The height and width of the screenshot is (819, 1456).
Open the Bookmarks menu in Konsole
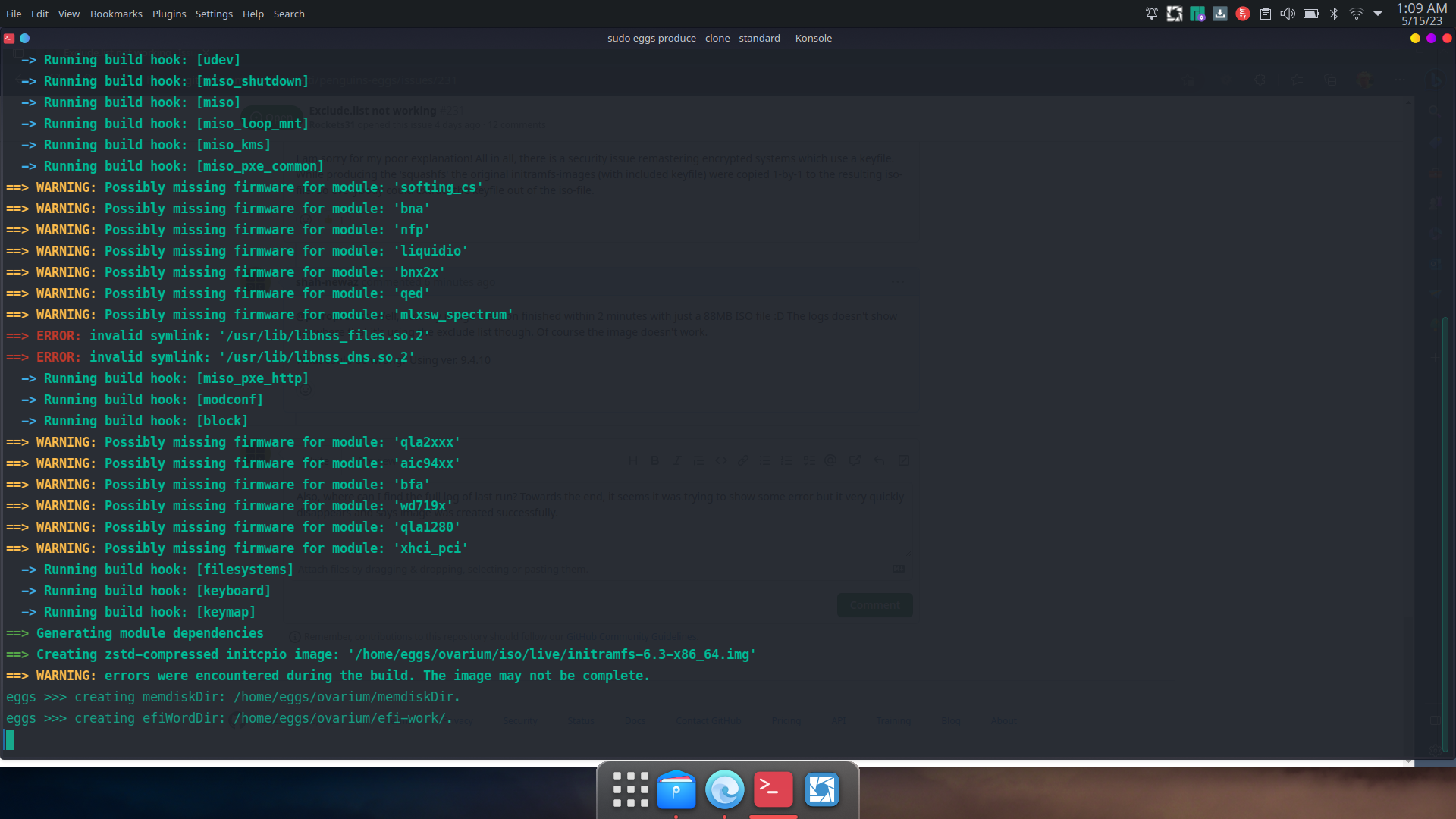(115, 13)
